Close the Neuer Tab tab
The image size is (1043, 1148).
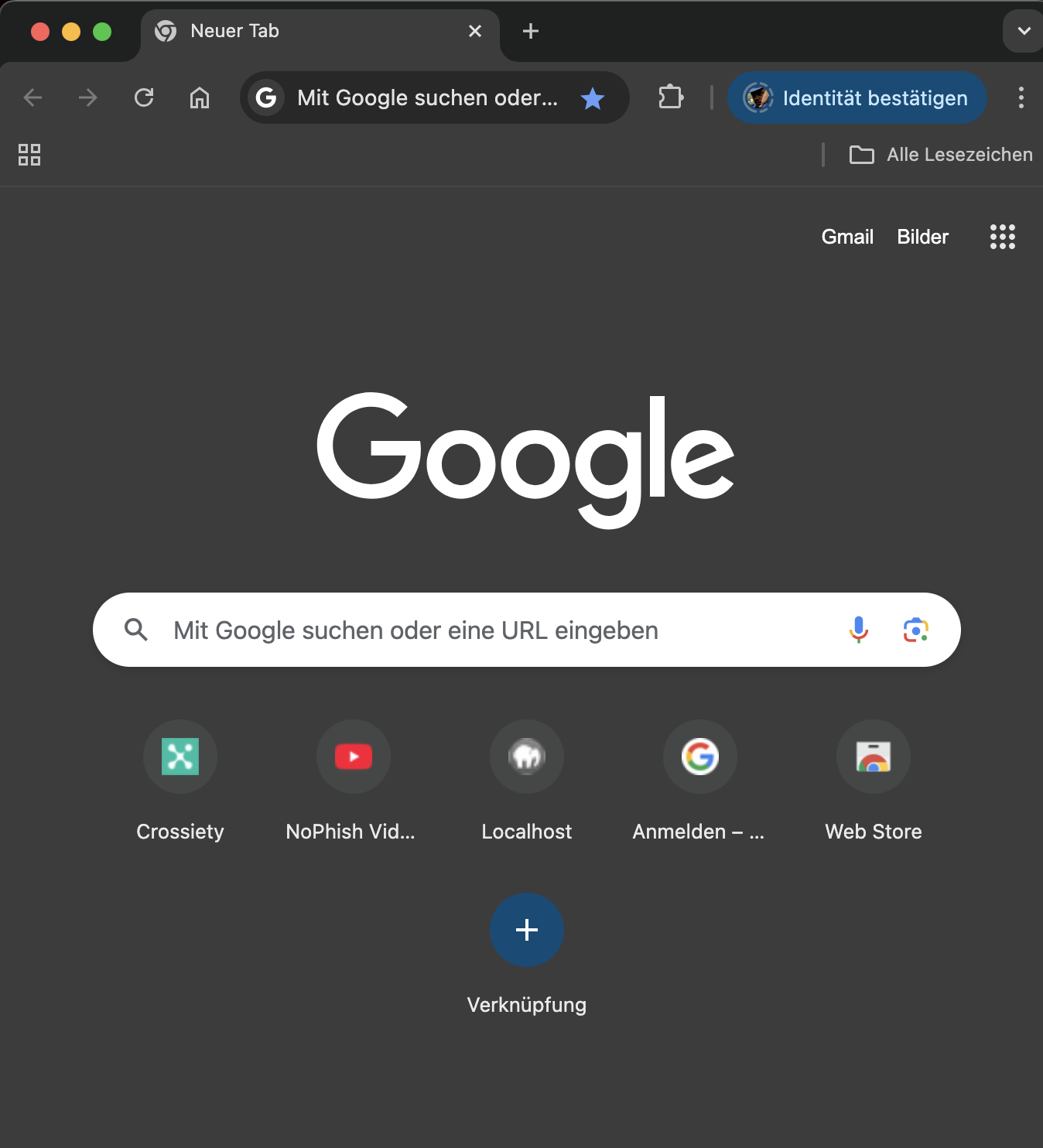[x=475, y=31]
